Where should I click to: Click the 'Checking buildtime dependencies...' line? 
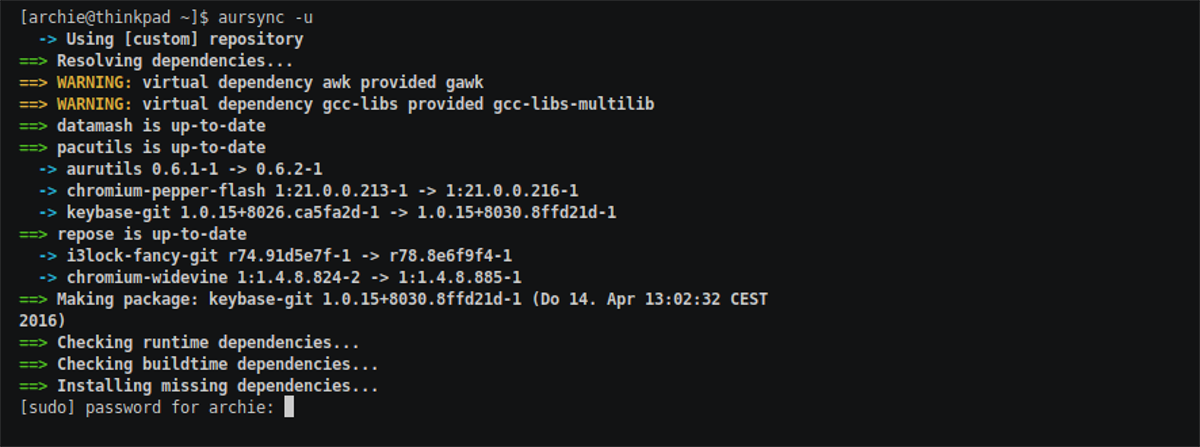click(x=199, y=364)
